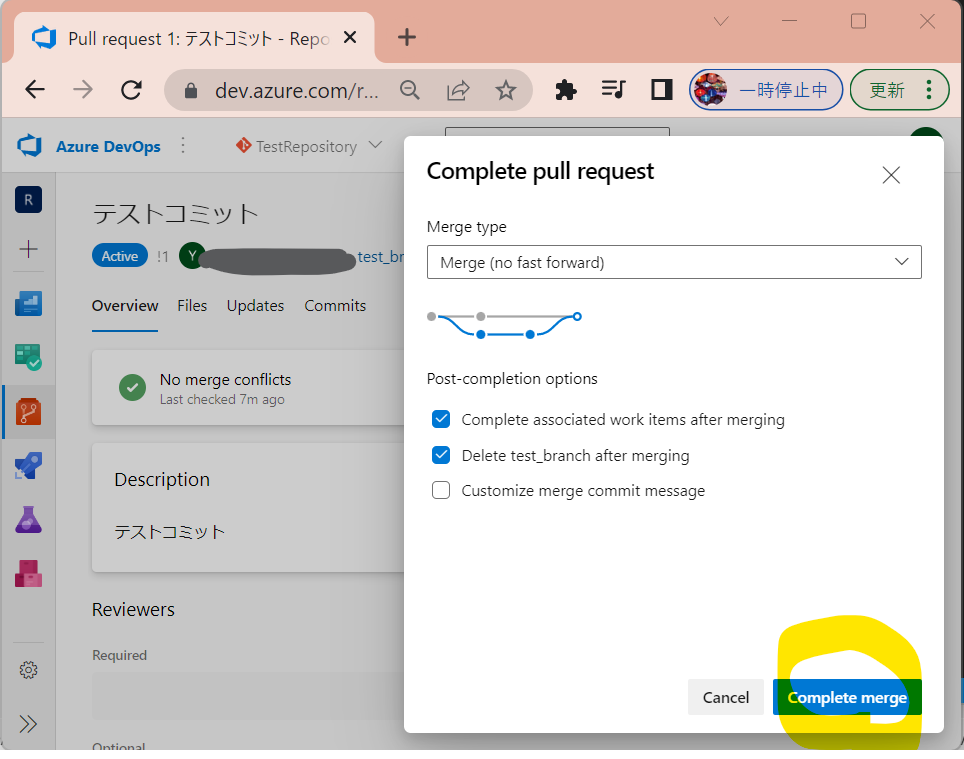The width and height of the screenshot is (964, 759).
Task: Open the Pipelines rocket icon
Action: [x=28, y=465]
